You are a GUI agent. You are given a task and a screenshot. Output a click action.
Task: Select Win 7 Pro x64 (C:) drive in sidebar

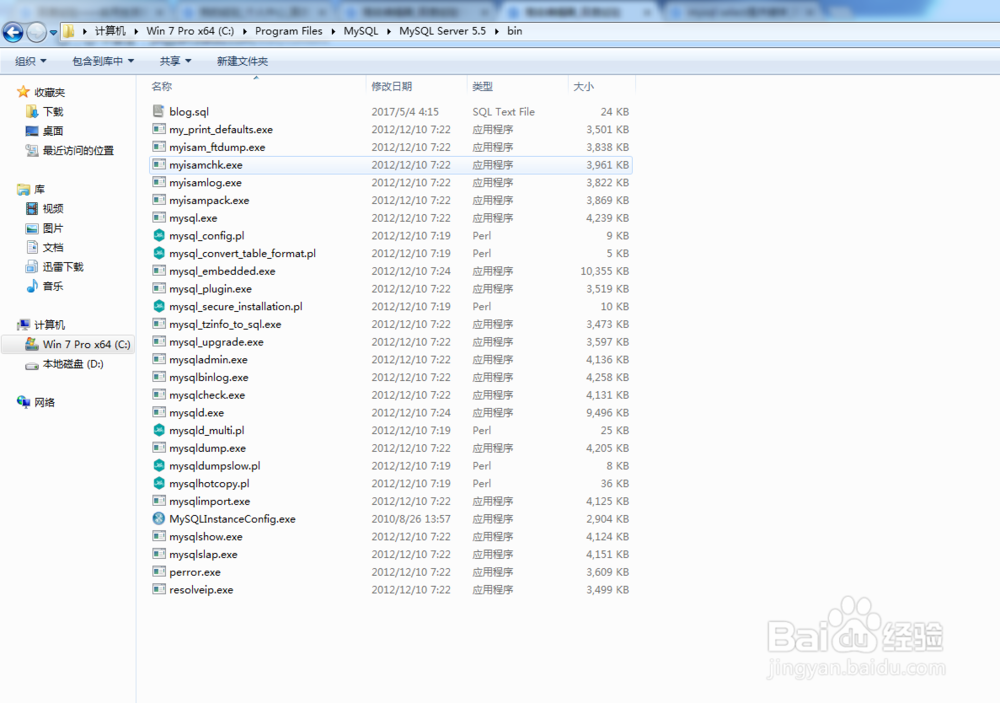86,344
